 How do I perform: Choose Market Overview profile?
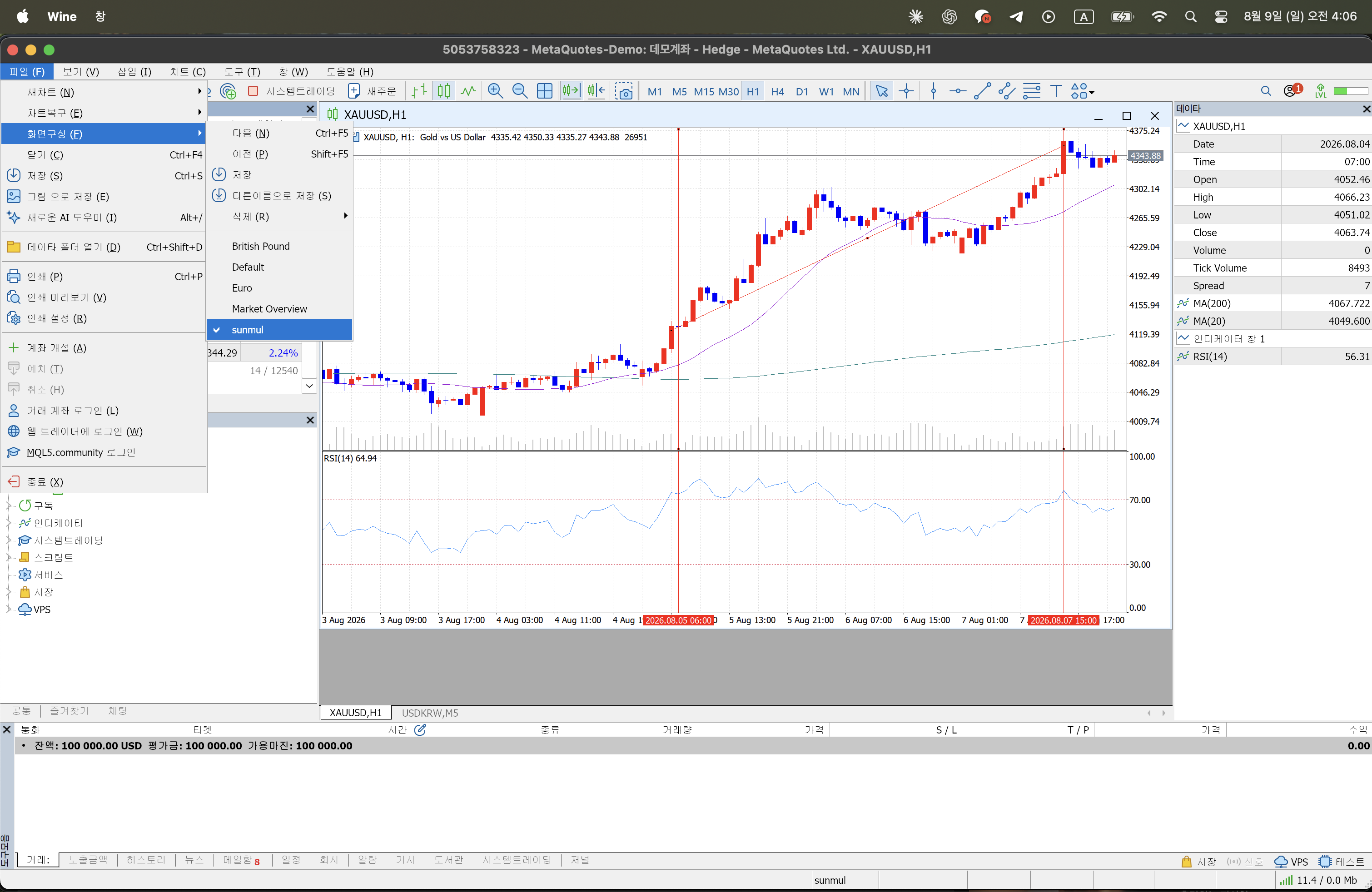coord(279,309)
